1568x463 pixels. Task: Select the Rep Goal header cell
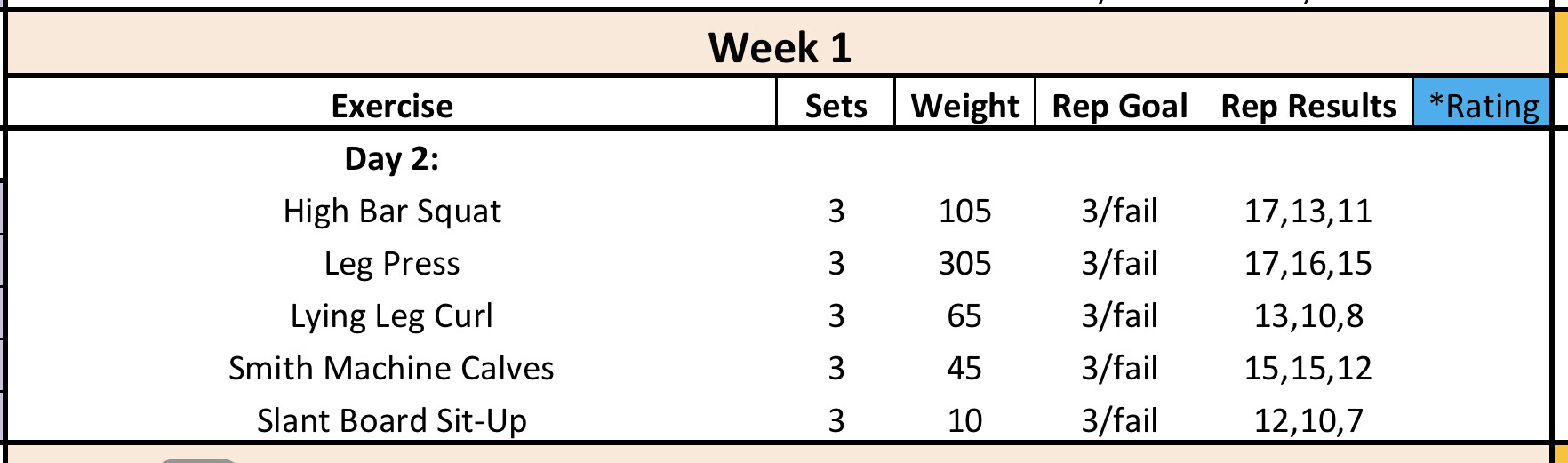pyautogui.click(x=1119, y=106)
